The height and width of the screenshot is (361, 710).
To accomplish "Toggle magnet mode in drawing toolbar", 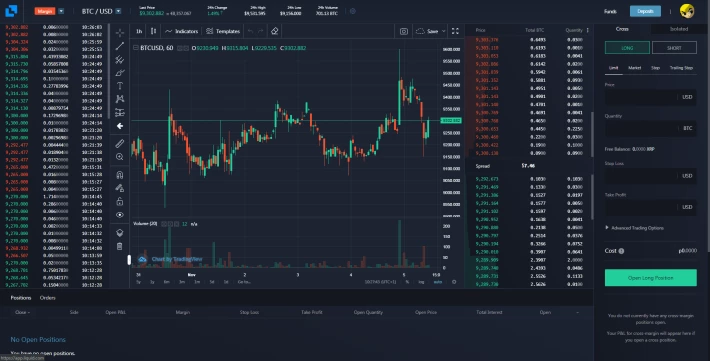I will [120, 175].
